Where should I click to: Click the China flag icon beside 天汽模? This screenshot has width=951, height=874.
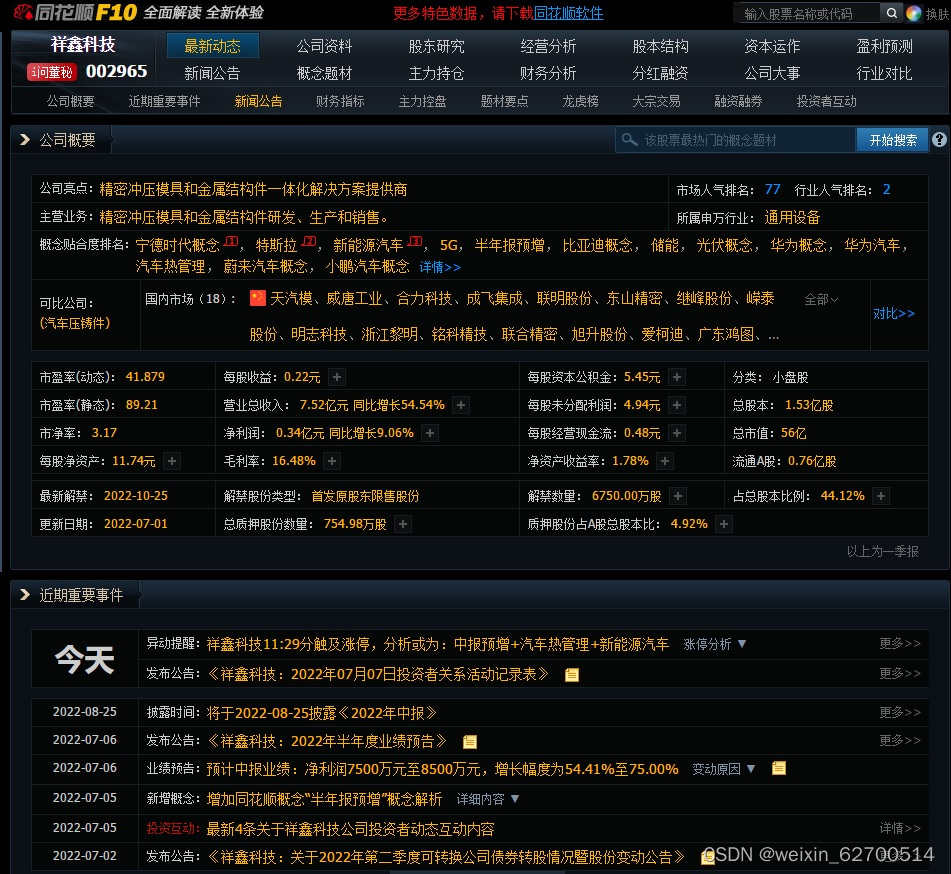coord(258,298)
